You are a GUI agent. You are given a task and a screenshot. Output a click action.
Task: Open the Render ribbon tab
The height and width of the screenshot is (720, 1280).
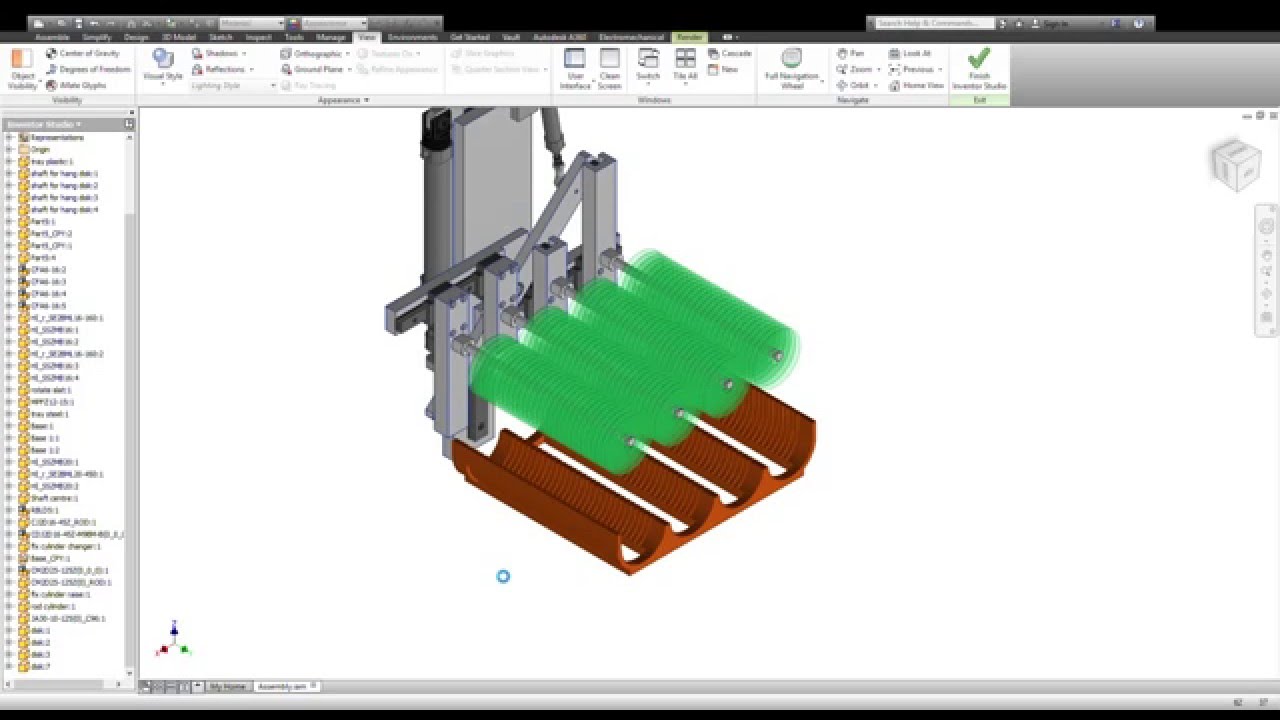[689, 37]
